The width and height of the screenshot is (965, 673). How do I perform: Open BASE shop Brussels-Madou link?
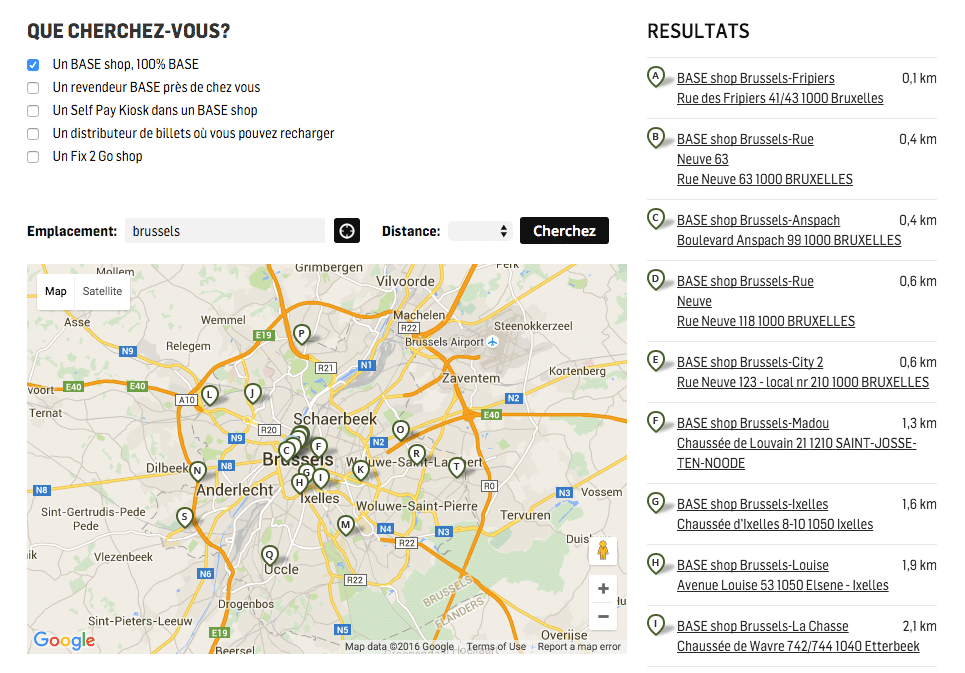pos(753,423)
